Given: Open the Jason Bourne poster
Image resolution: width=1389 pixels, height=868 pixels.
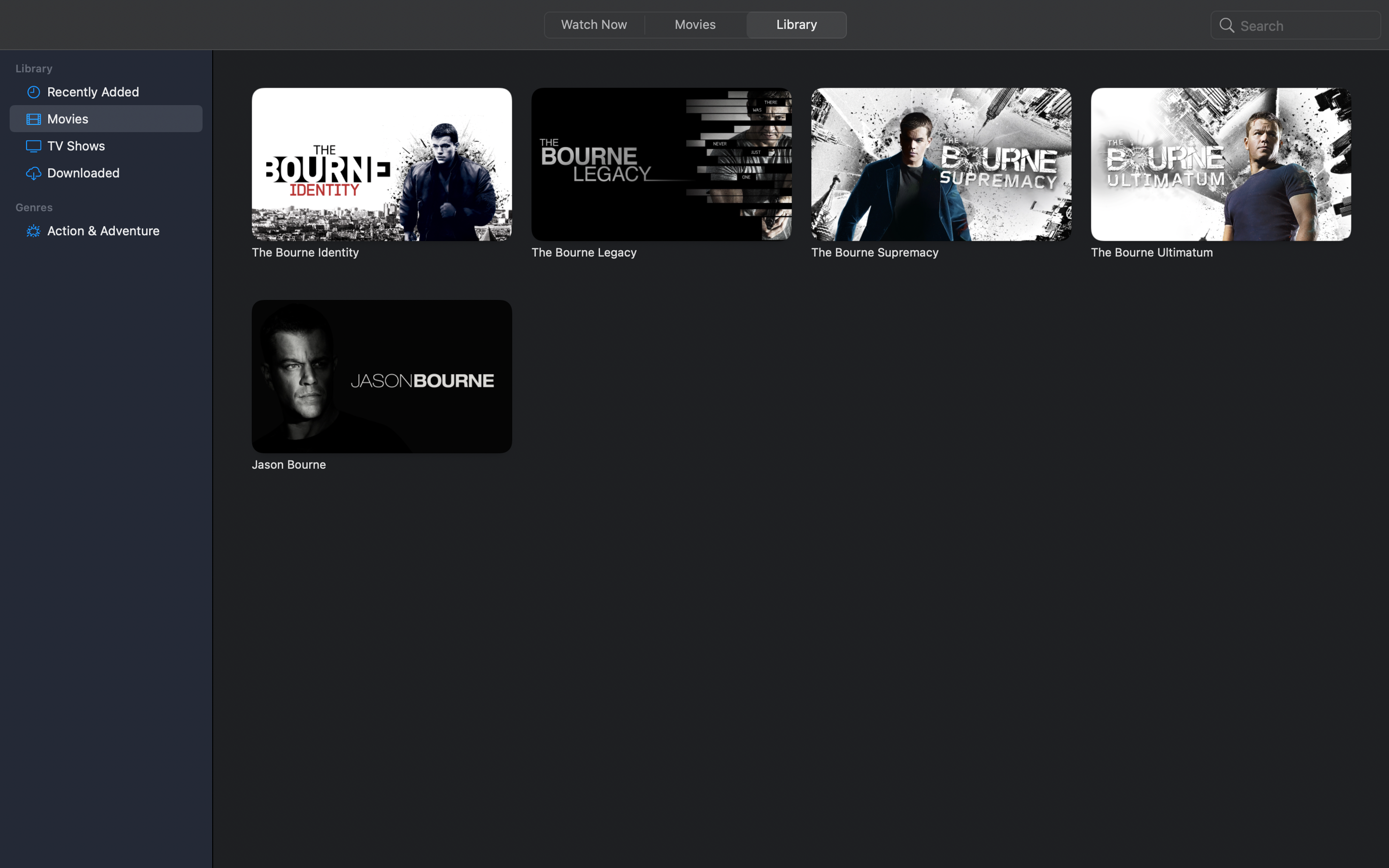Looking at the screenshot, I should [381, 376].
